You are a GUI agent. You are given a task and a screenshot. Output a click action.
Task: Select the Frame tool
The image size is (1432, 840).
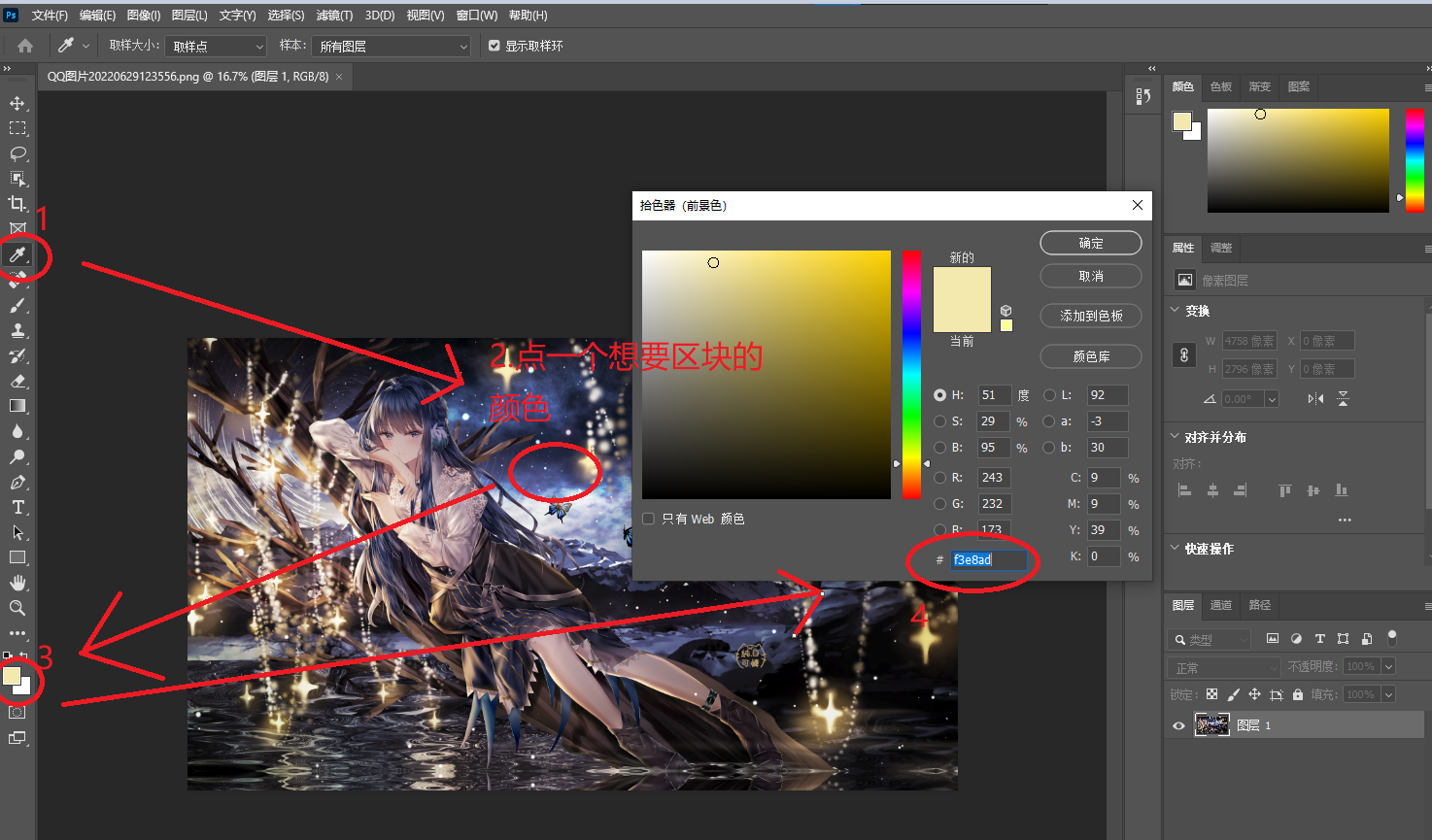click(17, 229)
